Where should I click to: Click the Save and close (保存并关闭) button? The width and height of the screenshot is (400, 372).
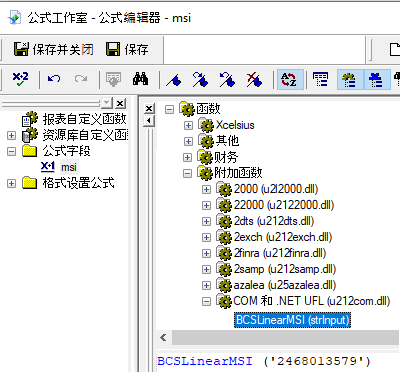54,49
